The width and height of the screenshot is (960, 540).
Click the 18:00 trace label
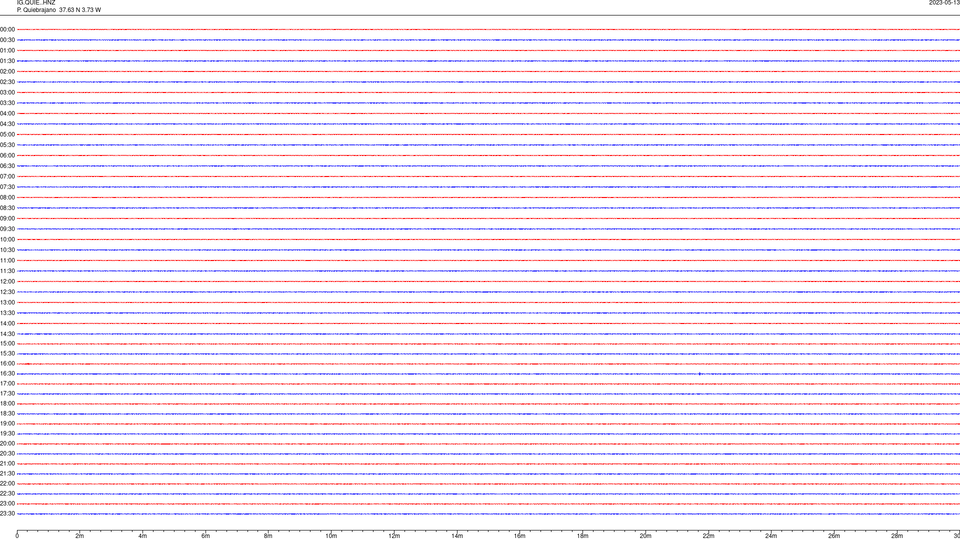pos(7,403)
